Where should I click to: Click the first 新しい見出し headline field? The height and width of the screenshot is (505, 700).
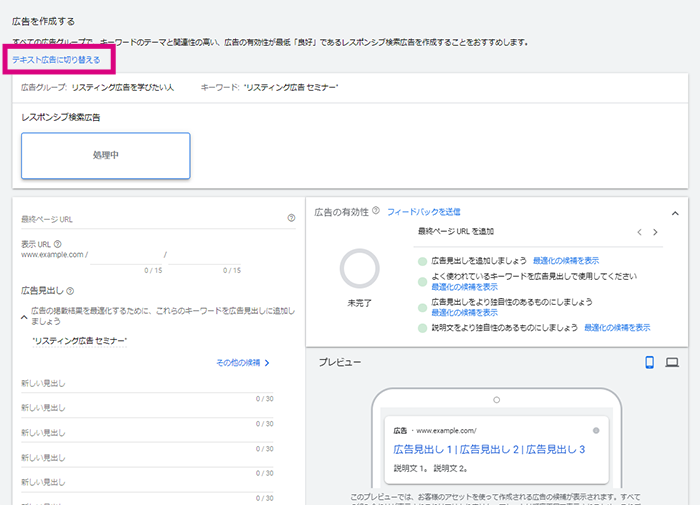147,384
